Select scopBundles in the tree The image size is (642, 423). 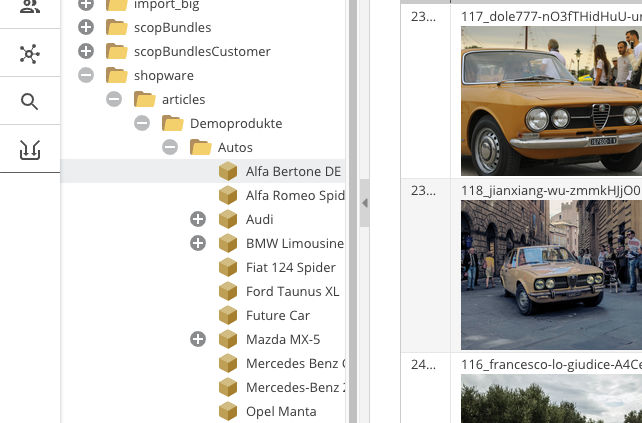click(172, 27)
